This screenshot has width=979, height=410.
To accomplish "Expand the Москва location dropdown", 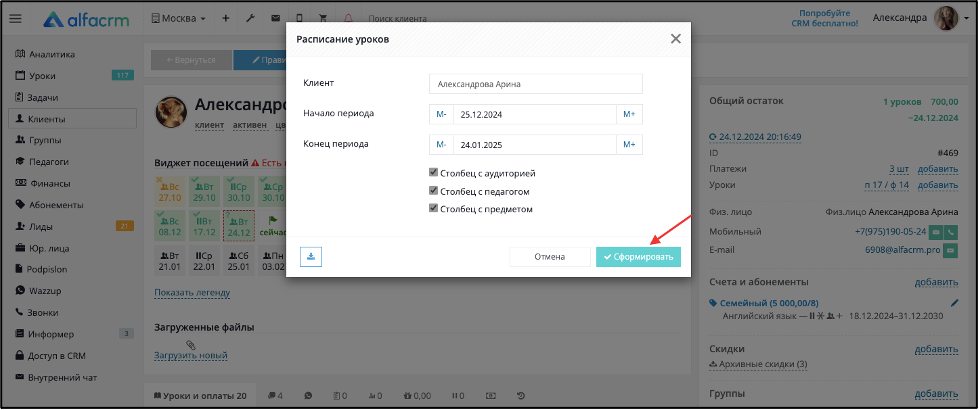I will tap(179, 19).
